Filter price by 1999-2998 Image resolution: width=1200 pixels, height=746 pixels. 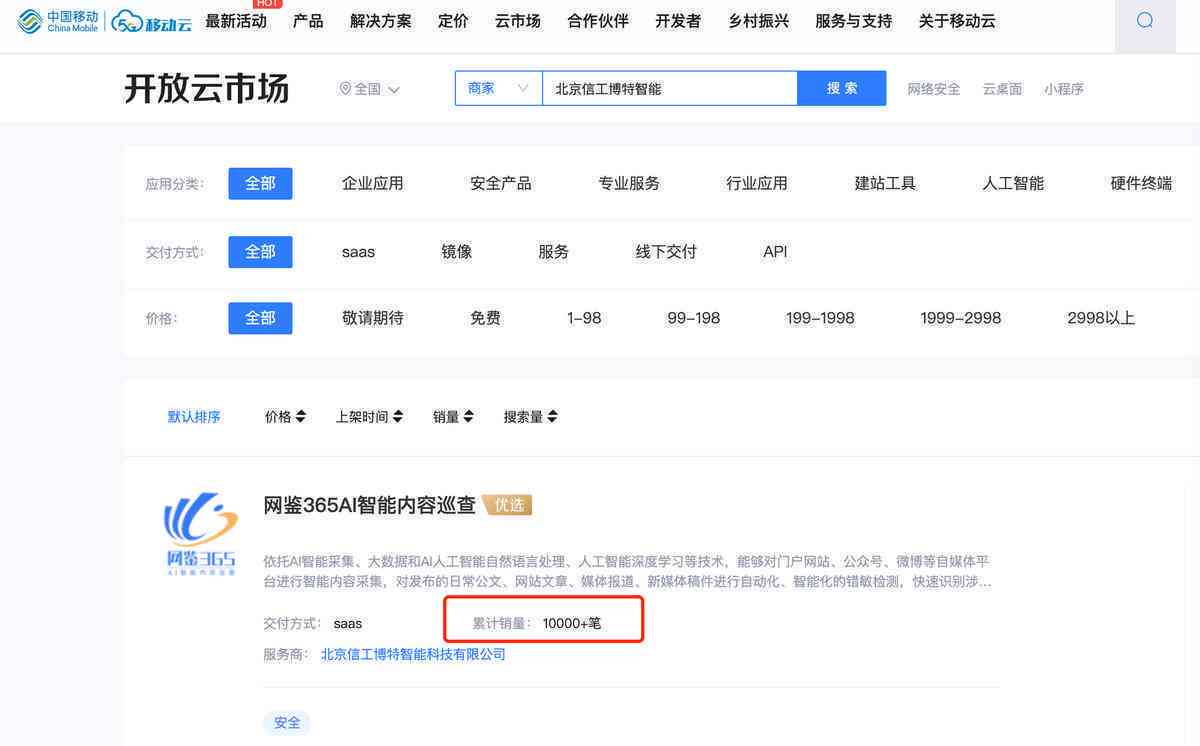[961, 318]
